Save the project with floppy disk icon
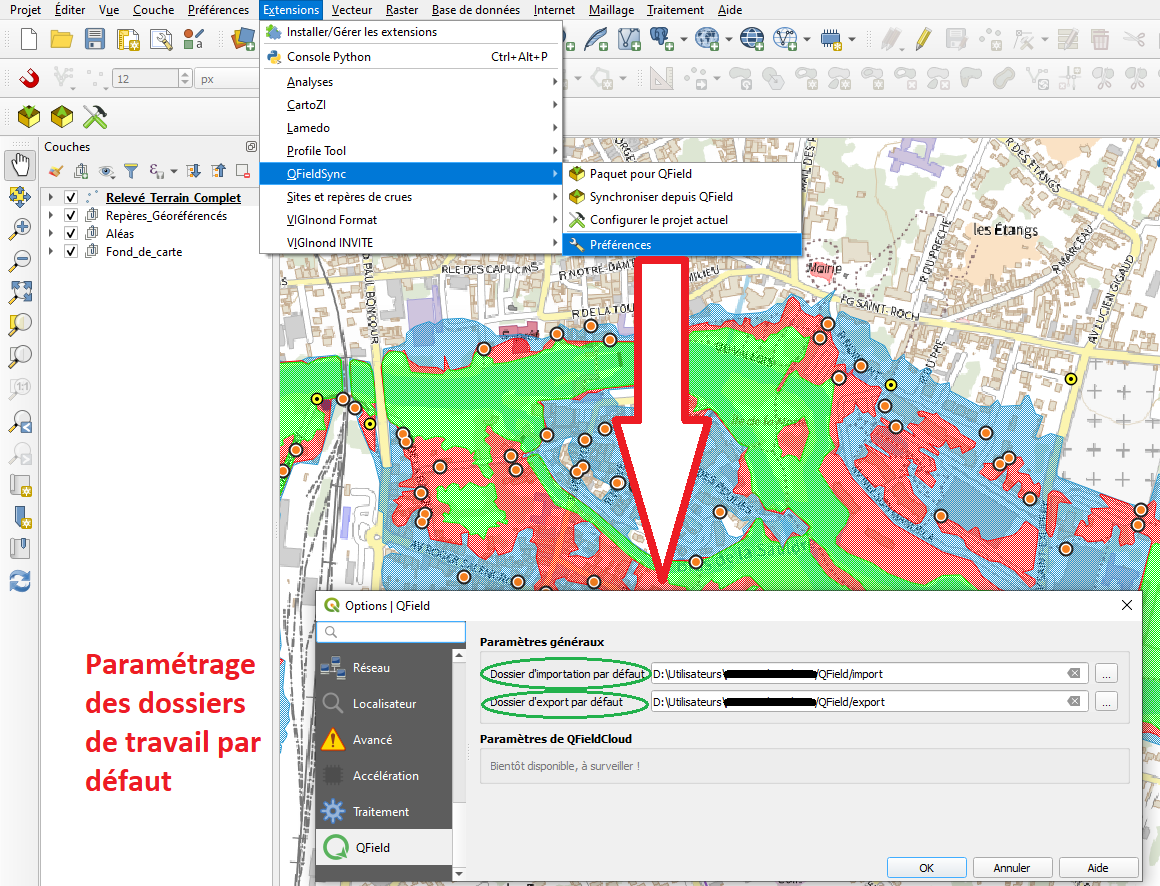Image resolution: width=1160 pixels, height=886 pixels. (x=95, y=38)
